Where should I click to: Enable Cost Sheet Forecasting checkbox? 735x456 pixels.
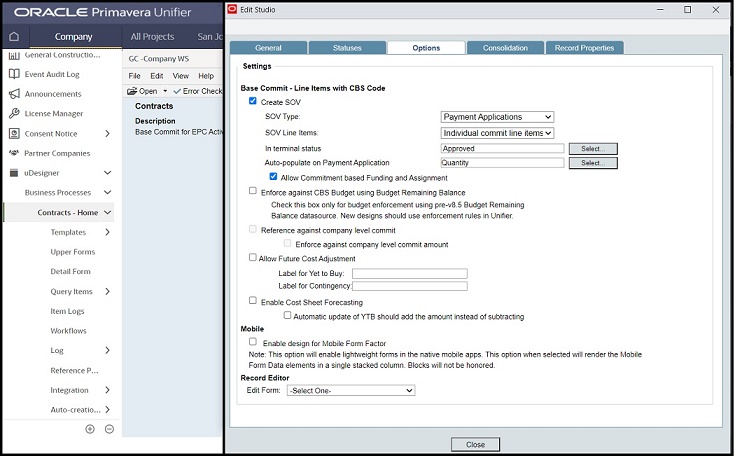[x=253, y=300]
